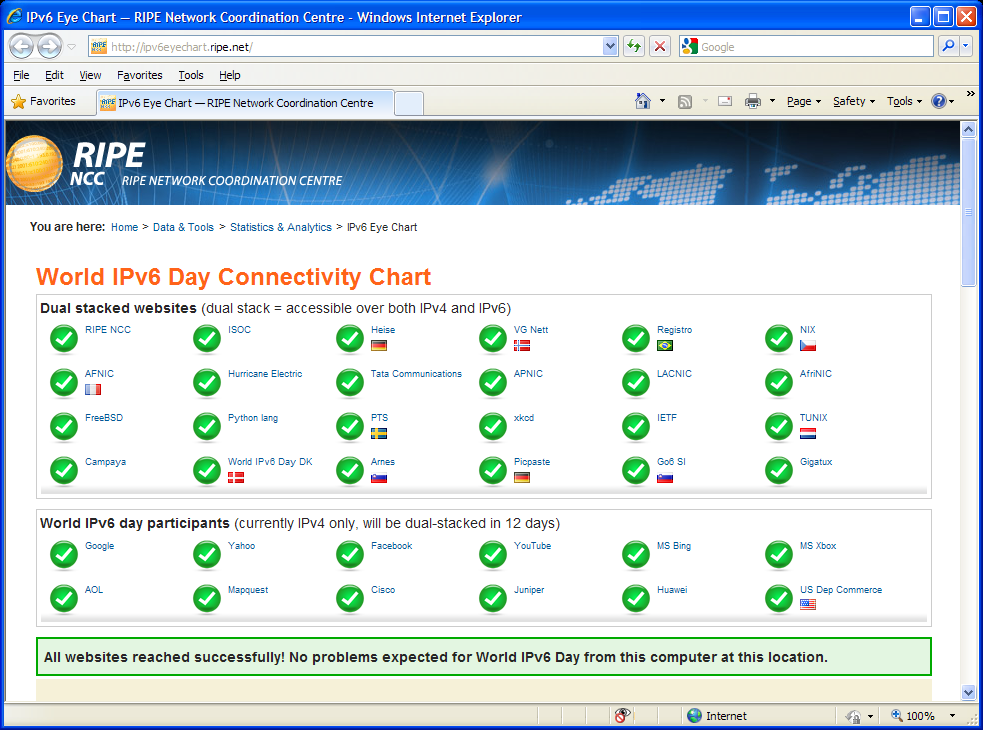Open the xkcd link
The height and width of the screenshot is (730, 983).
click(524, 418)
